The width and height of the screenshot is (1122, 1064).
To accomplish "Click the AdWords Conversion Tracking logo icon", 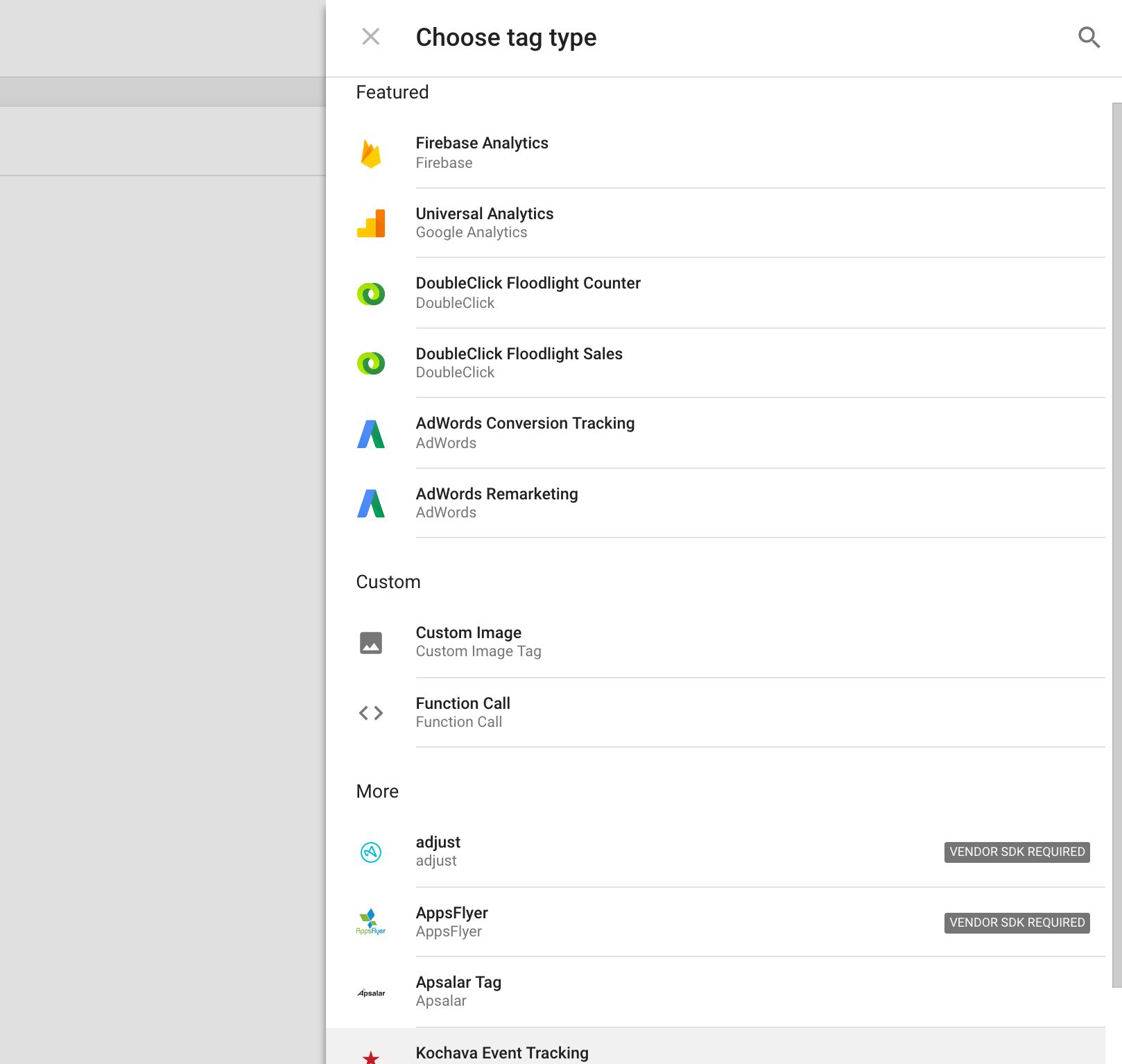I will point(371,434).
